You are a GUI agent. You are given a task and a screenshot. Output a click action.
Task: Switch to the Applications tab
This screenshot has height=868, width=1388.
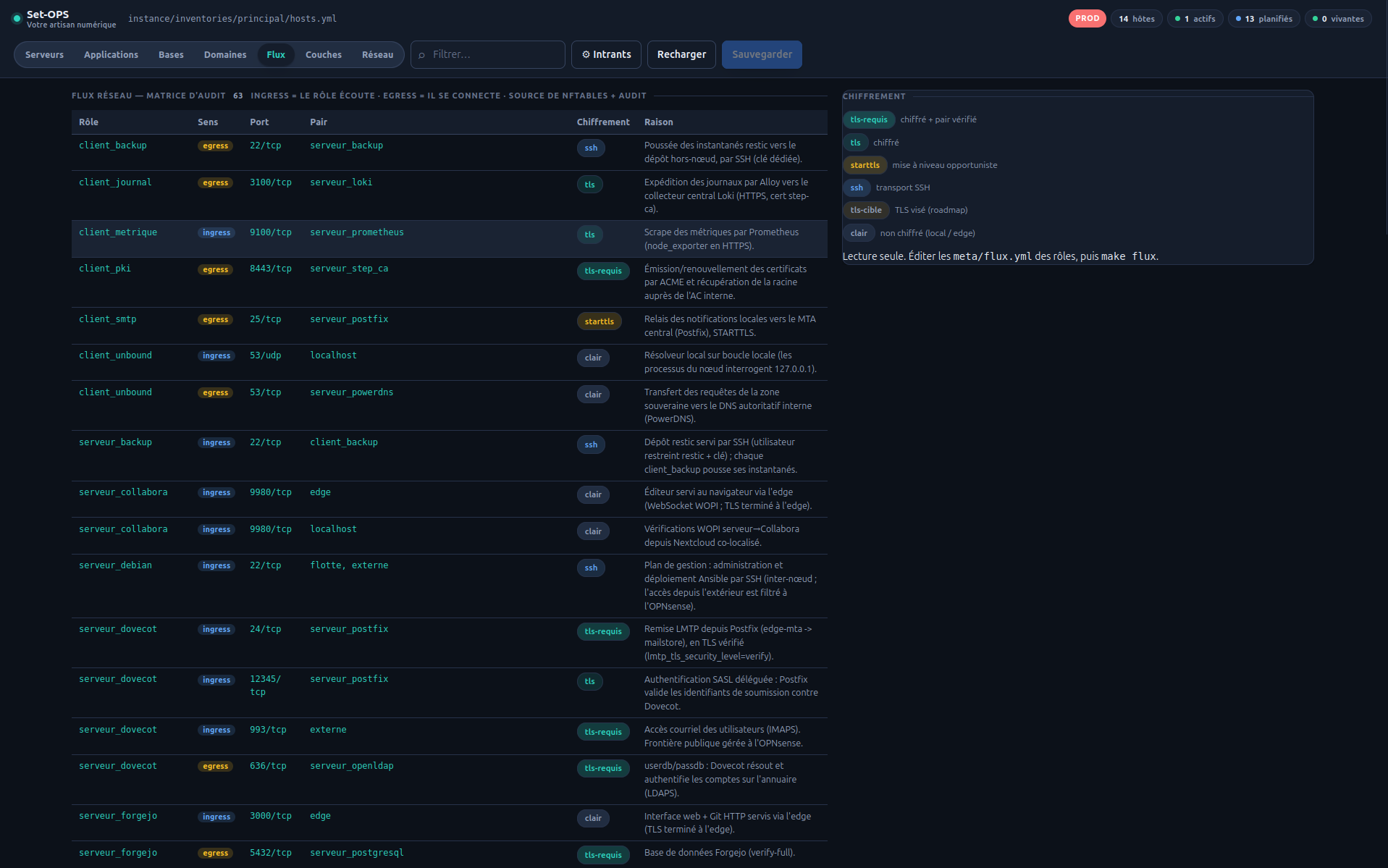[x=111, y=55]
